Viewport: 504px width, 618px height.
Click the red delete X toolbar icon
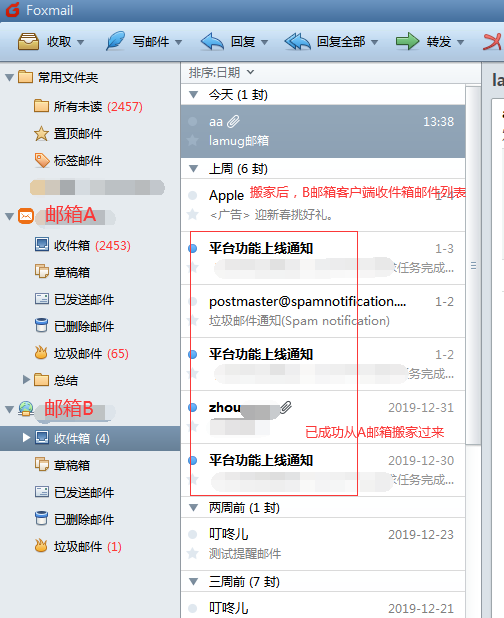tap(493, 42)
